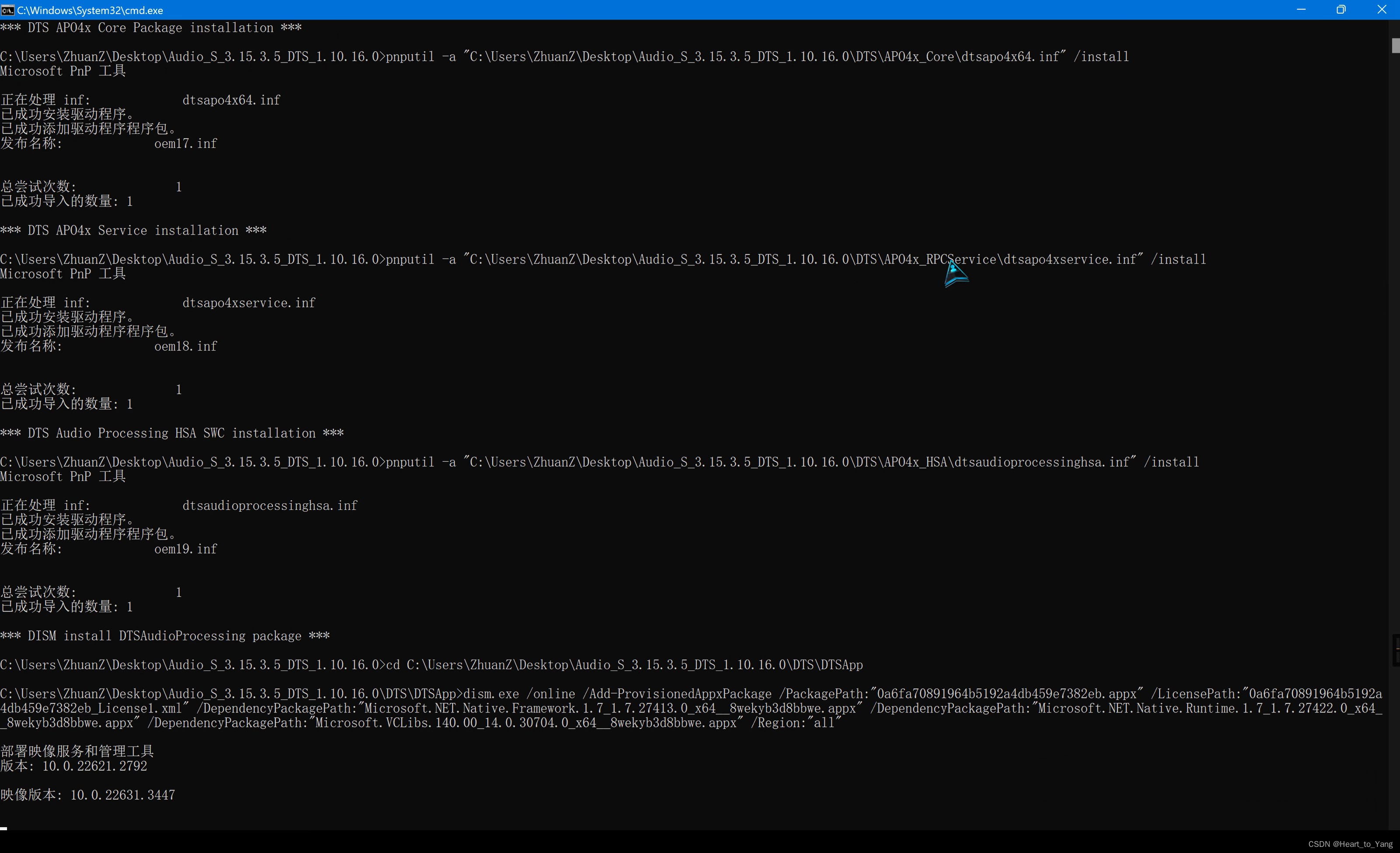Click the 'DTS Audio Processing HSA SWC installation' line

click(171, 433)
